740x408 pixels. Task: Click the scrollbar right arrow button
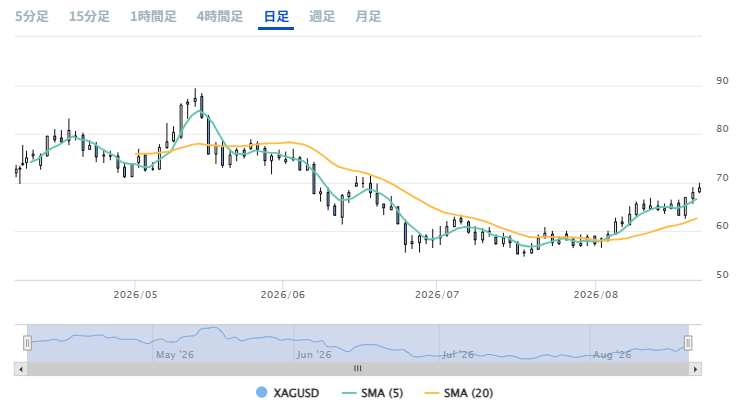pos(695,369)
